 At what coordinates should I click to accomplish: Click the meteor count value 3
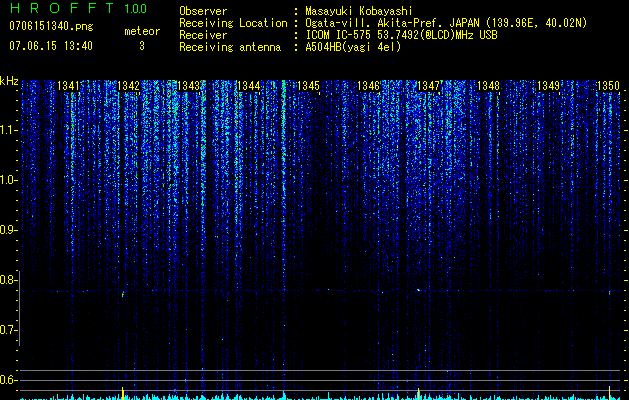142,46
